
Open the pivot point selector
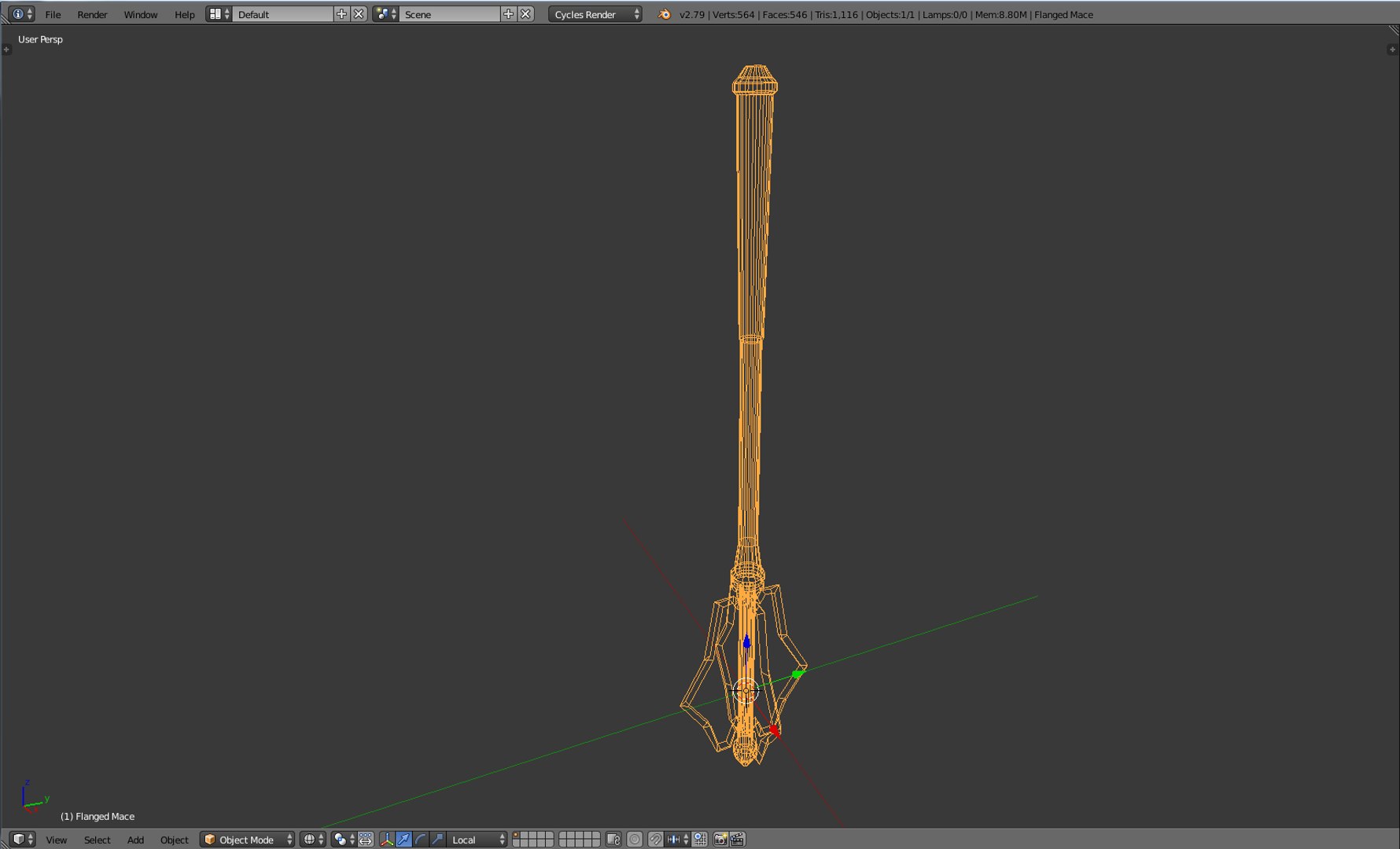click(344, 840)
